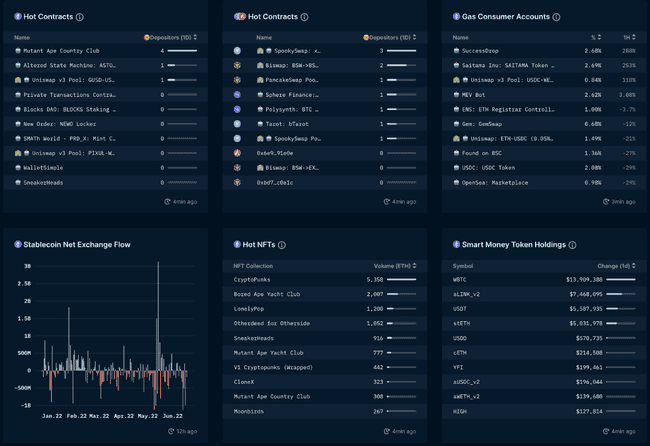
Task: Click BSC chain icon on Biswap: BSW->BS.. row
Action: [237, 65]
